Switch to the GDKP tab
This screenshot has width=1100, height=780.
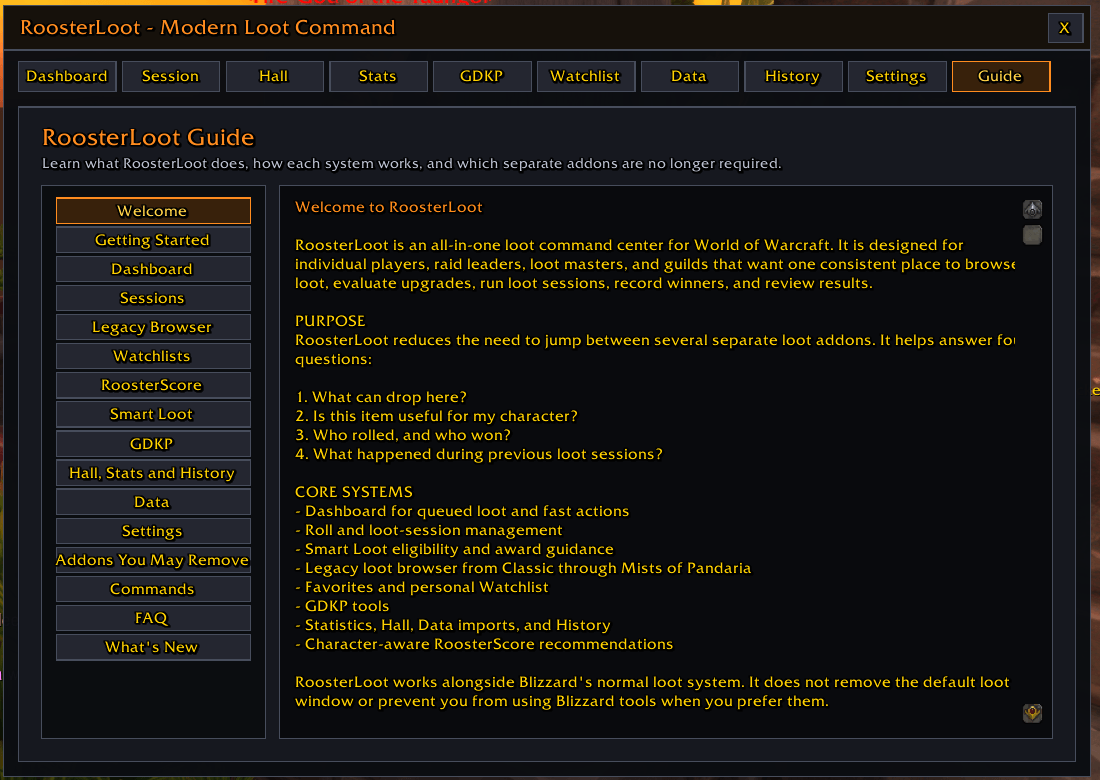click(x=482, y=76)
